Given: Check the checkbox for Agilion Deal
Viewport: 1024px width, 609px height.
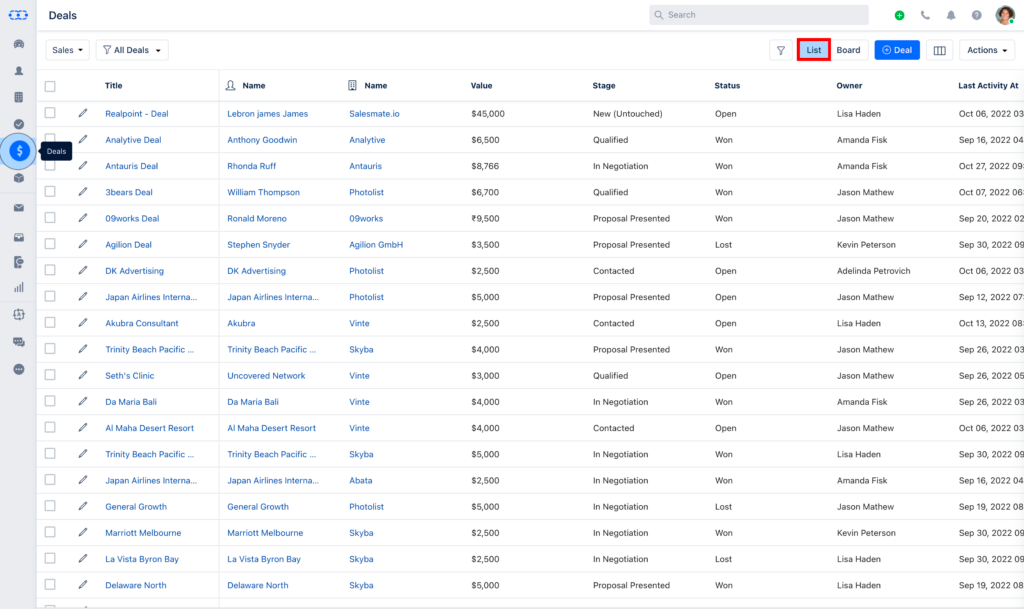Looking at the screenshot, I should [x=49, y=244].
